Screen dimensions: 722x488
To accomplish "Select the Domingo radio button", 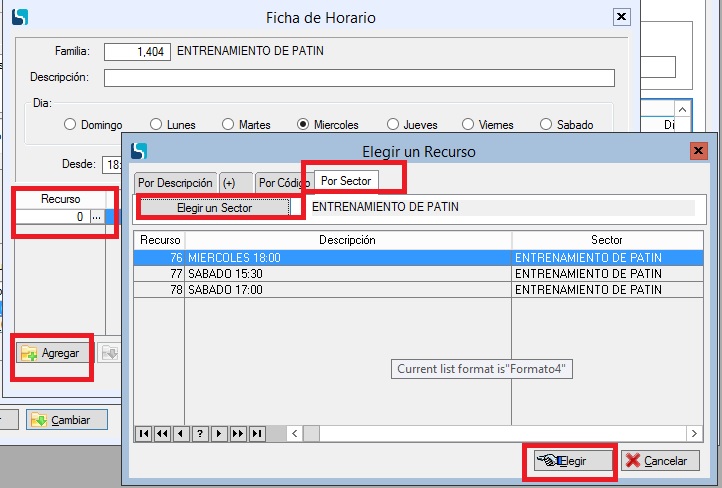I will [x=70, y=125].
